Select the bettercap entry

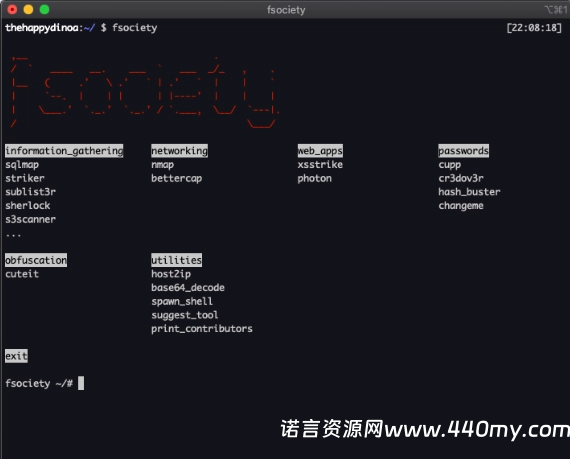pos(177,178)
